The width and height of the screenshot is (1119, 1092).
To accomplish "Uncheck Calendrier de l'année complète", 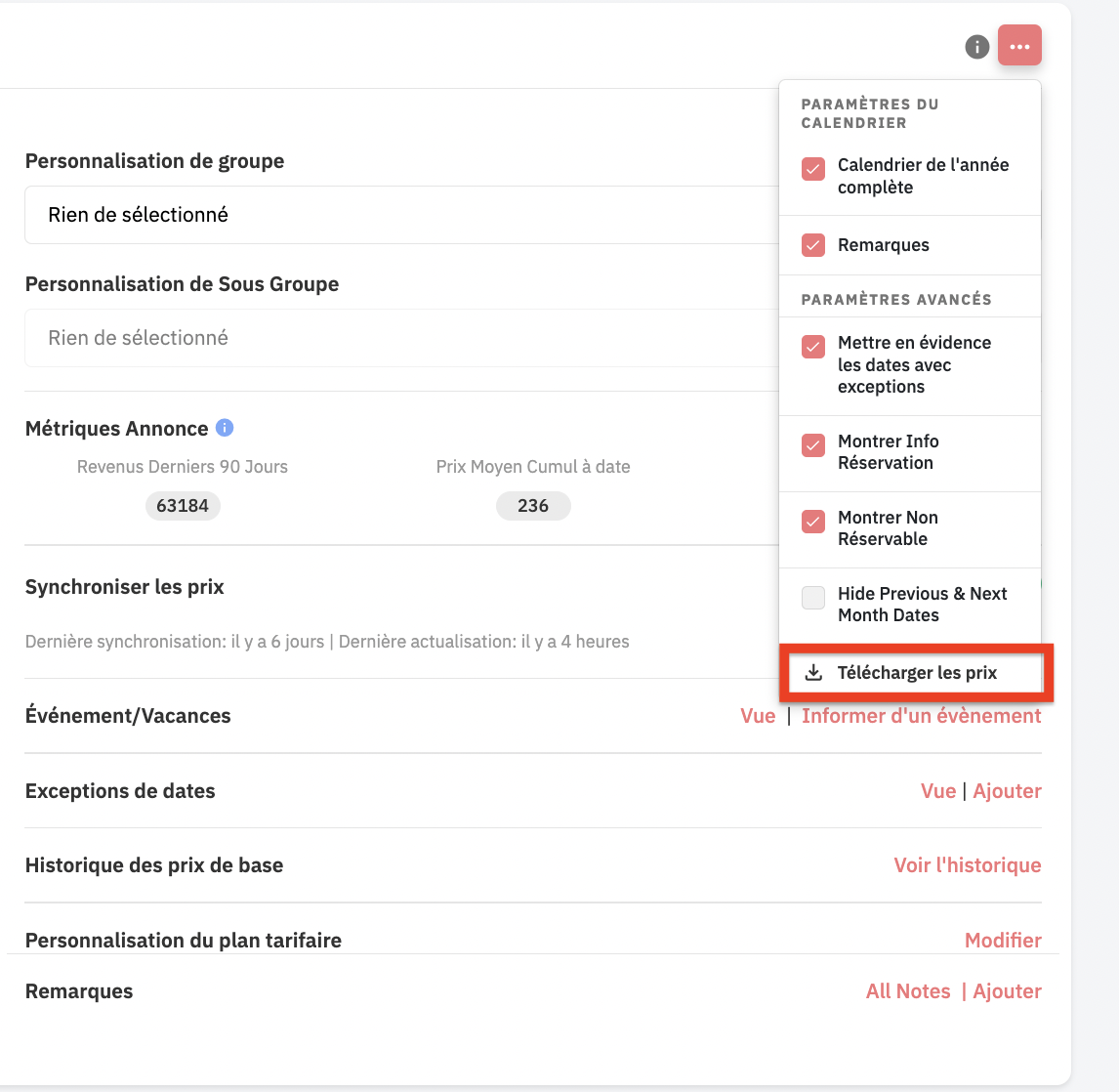I will 812,169.
